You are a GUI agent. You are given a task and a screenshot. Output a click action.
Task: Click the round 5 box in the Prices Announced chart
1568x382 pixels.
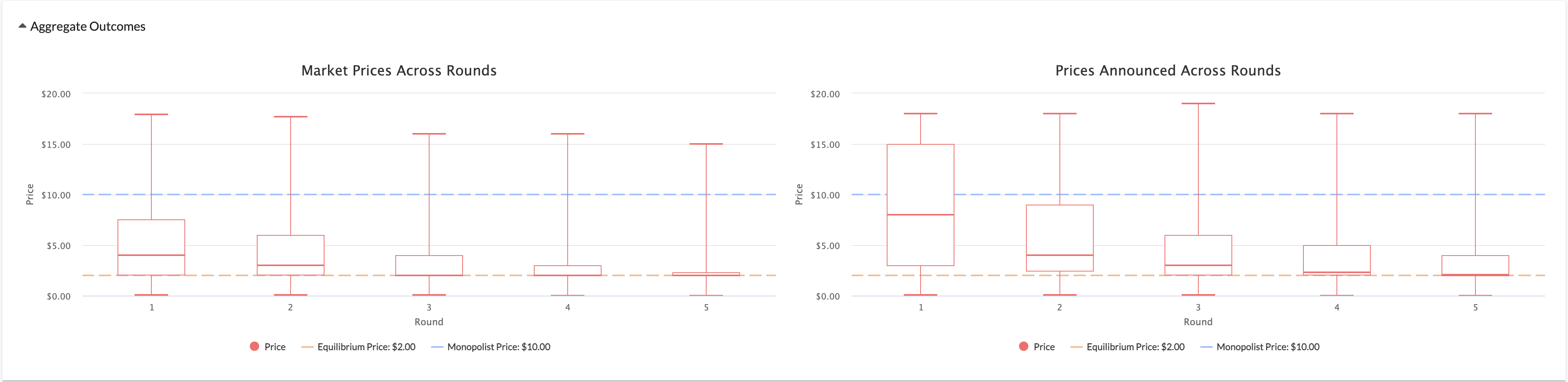(1475, 265)
